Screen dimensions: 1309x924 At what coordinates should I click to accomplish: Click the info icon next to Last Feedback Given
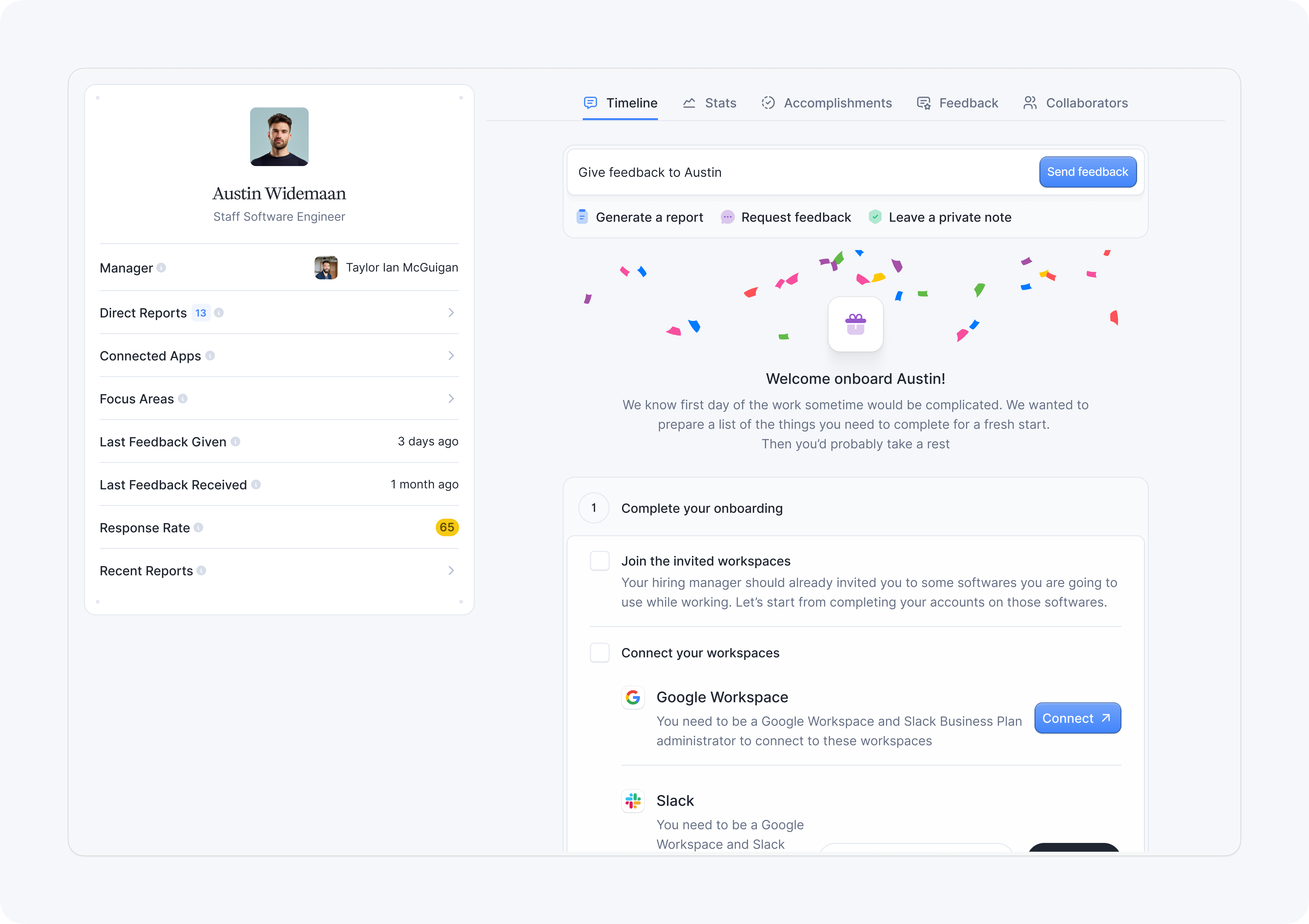pyautogui.click(x=235, y=441)
